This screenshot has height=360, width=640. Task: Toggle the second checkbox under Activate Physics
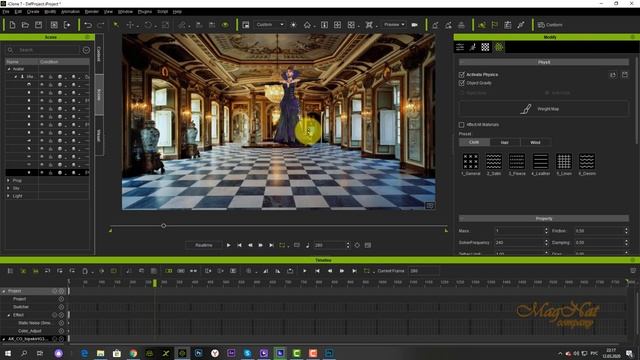[462, 83]
